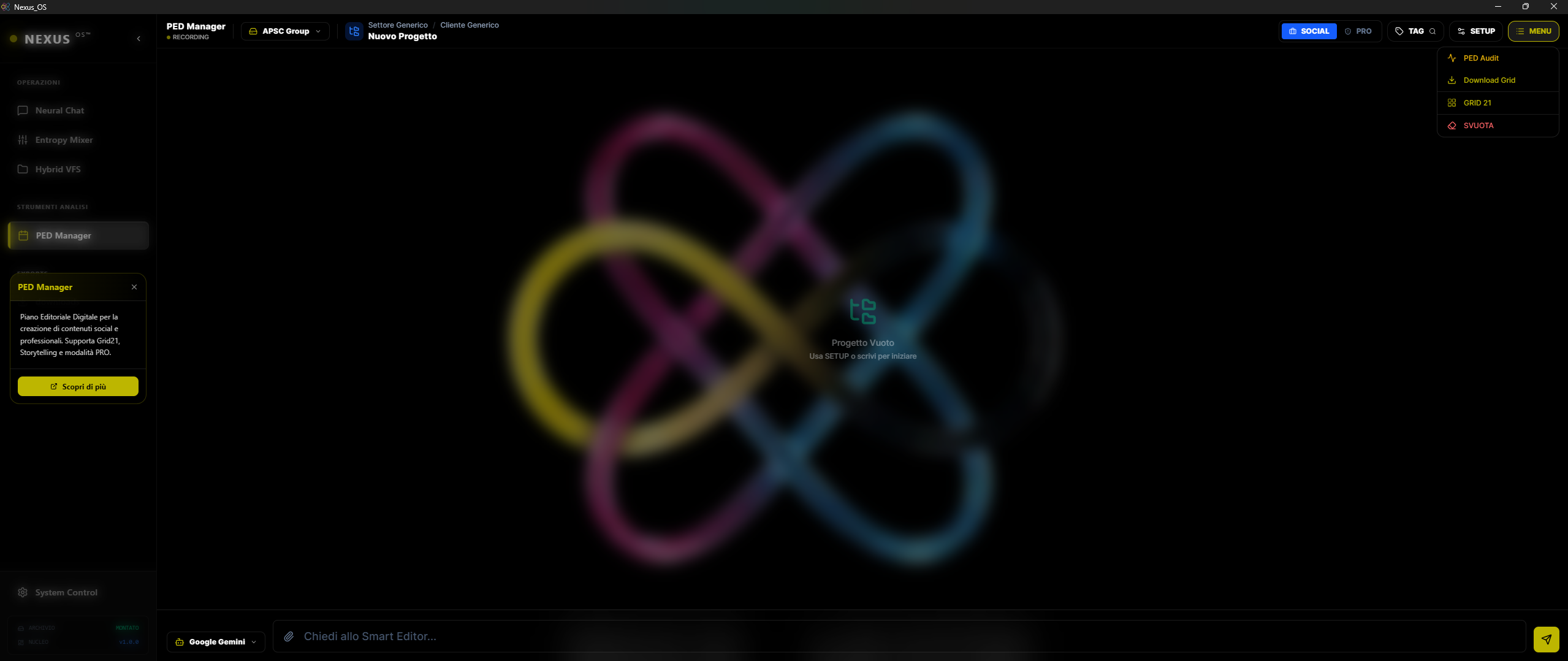
Task: Collapse the sidebar with the chevron arrow
Action: point(139,39)
